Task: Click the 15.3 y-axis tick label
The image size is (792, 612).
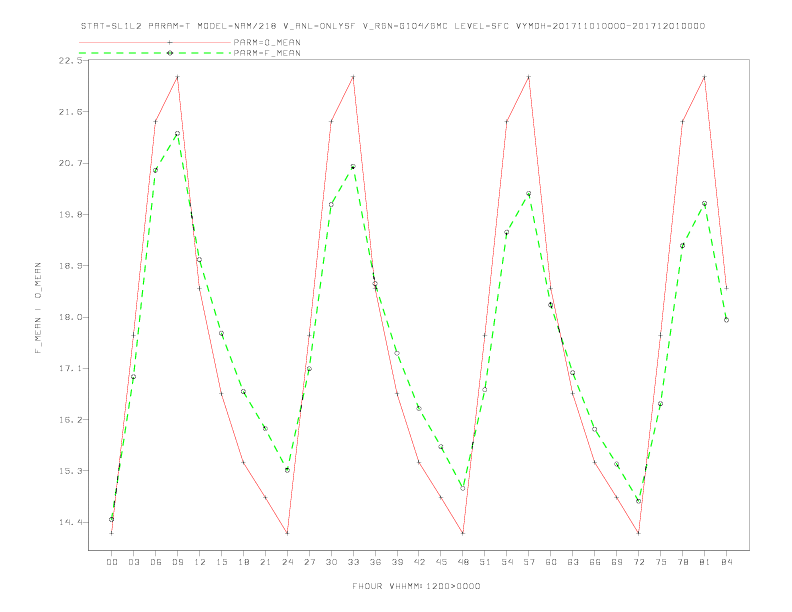Action: click(70, 471)
